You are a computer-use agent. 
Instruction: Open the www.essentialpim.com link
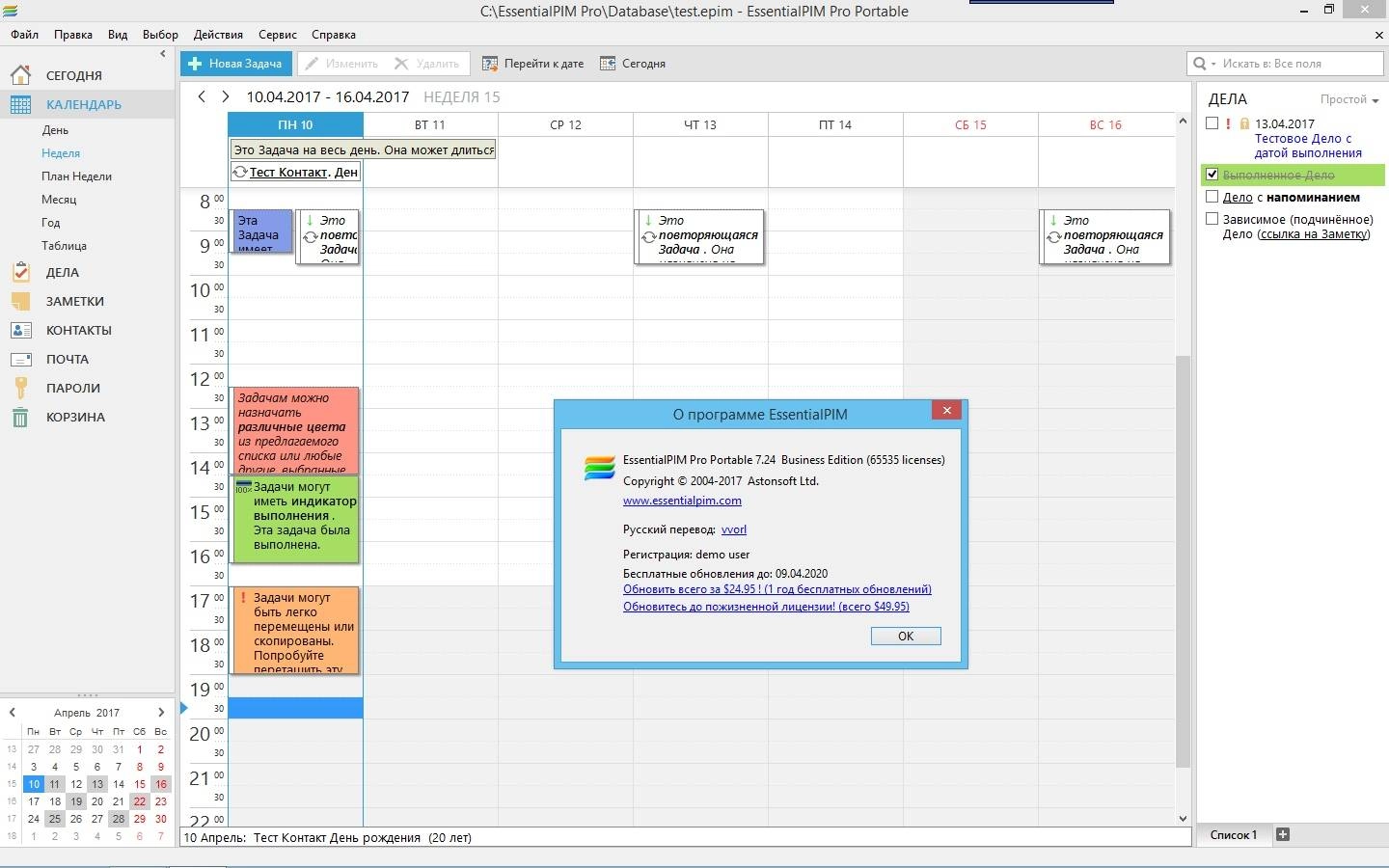tap(682, 501)
